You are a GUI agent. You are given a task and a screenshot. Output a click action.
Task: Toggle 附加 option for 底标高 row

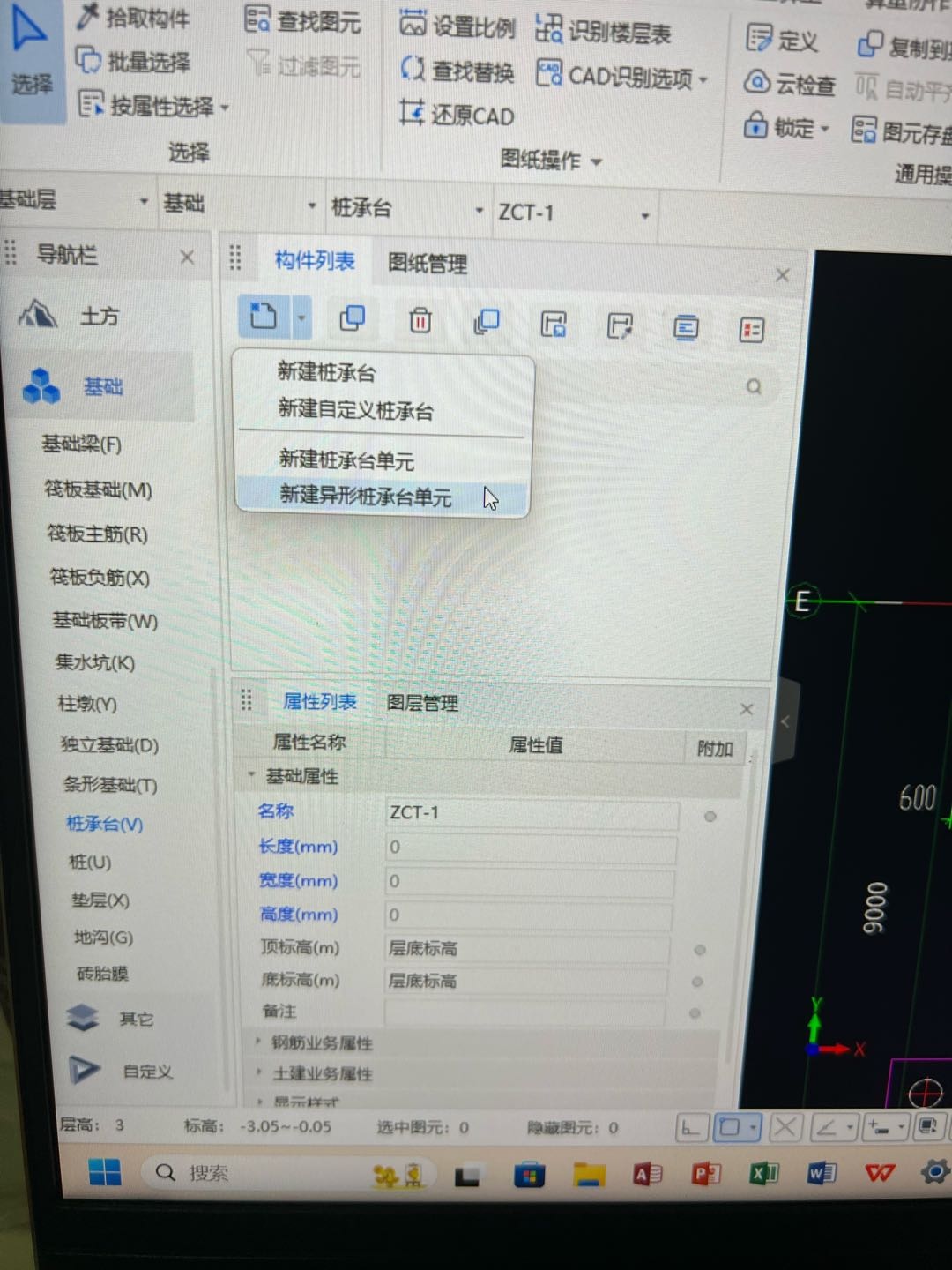(697, 982)
